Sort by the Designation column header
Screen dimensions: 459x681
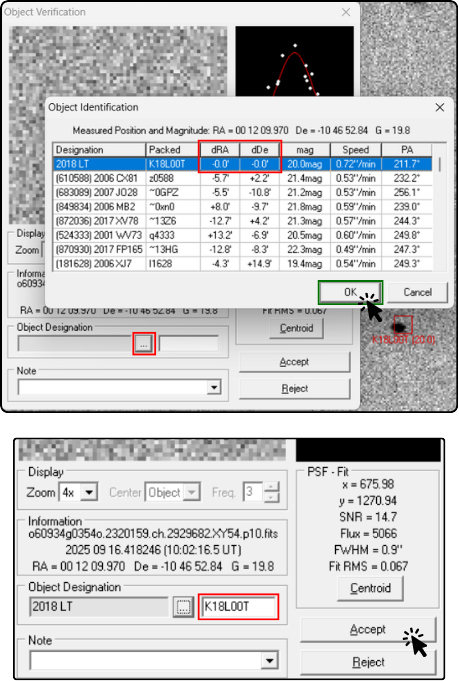(99, 150)
